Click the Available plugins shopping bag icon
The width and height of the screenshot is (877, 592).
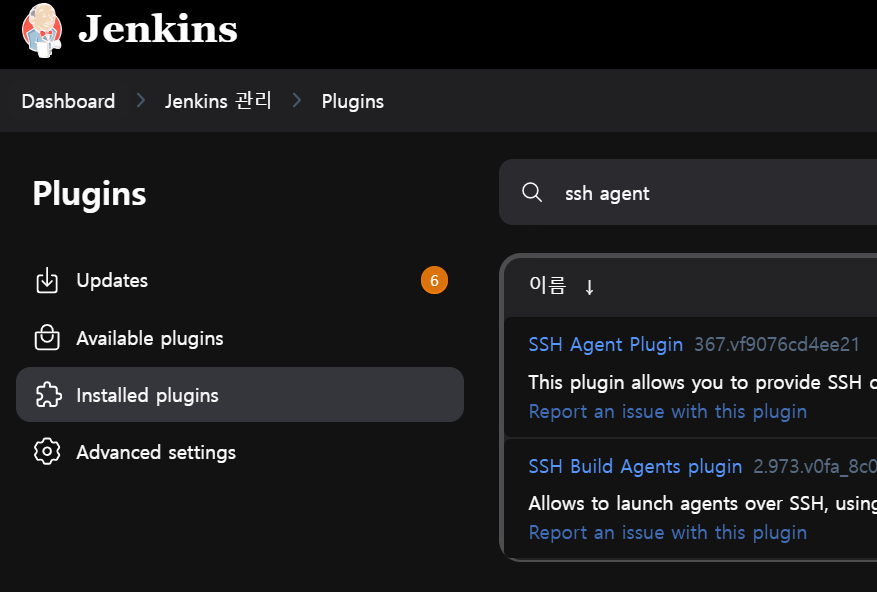47,338
